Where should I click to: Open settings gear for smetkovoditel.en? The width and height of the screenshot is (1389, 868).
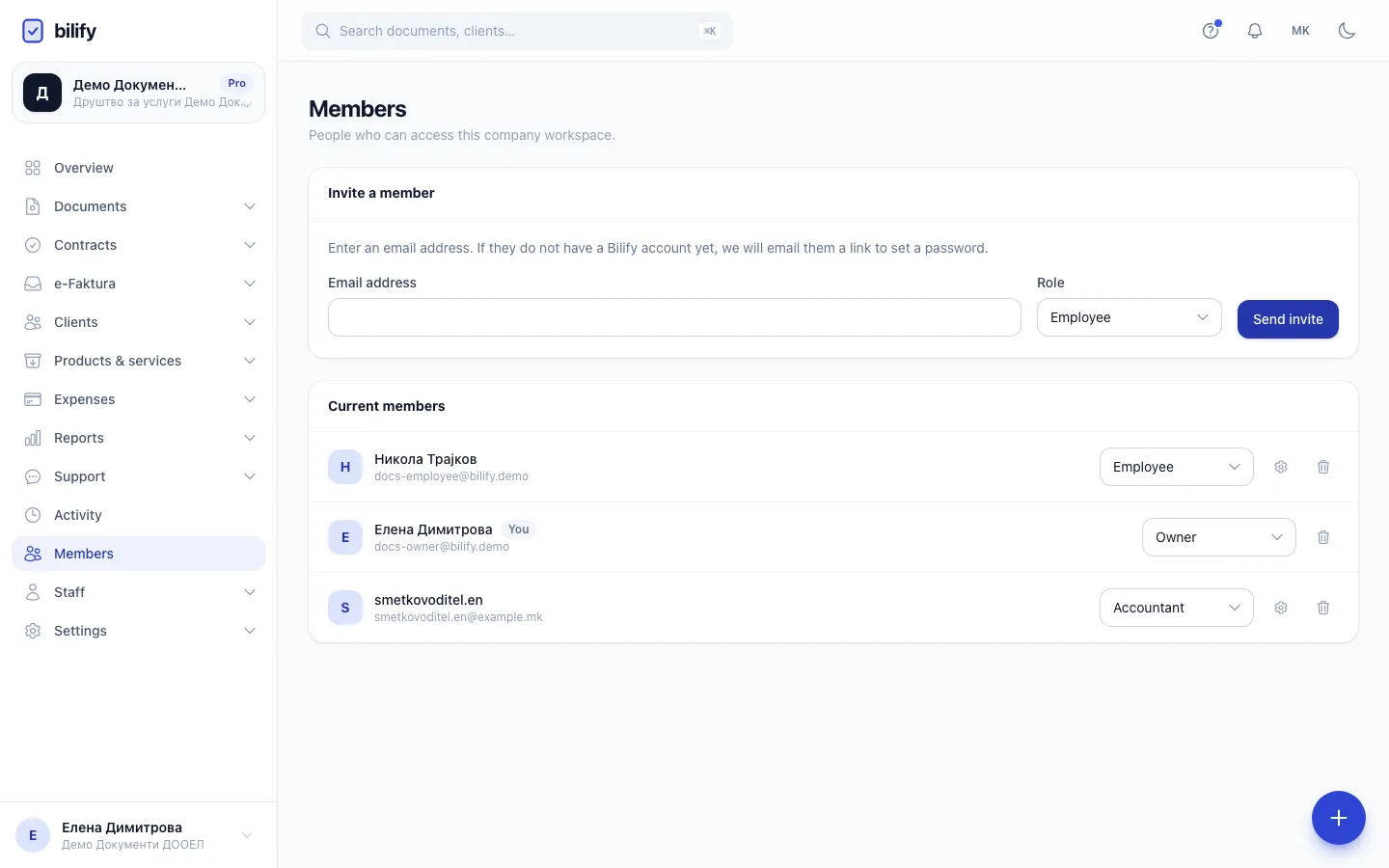1281,608
